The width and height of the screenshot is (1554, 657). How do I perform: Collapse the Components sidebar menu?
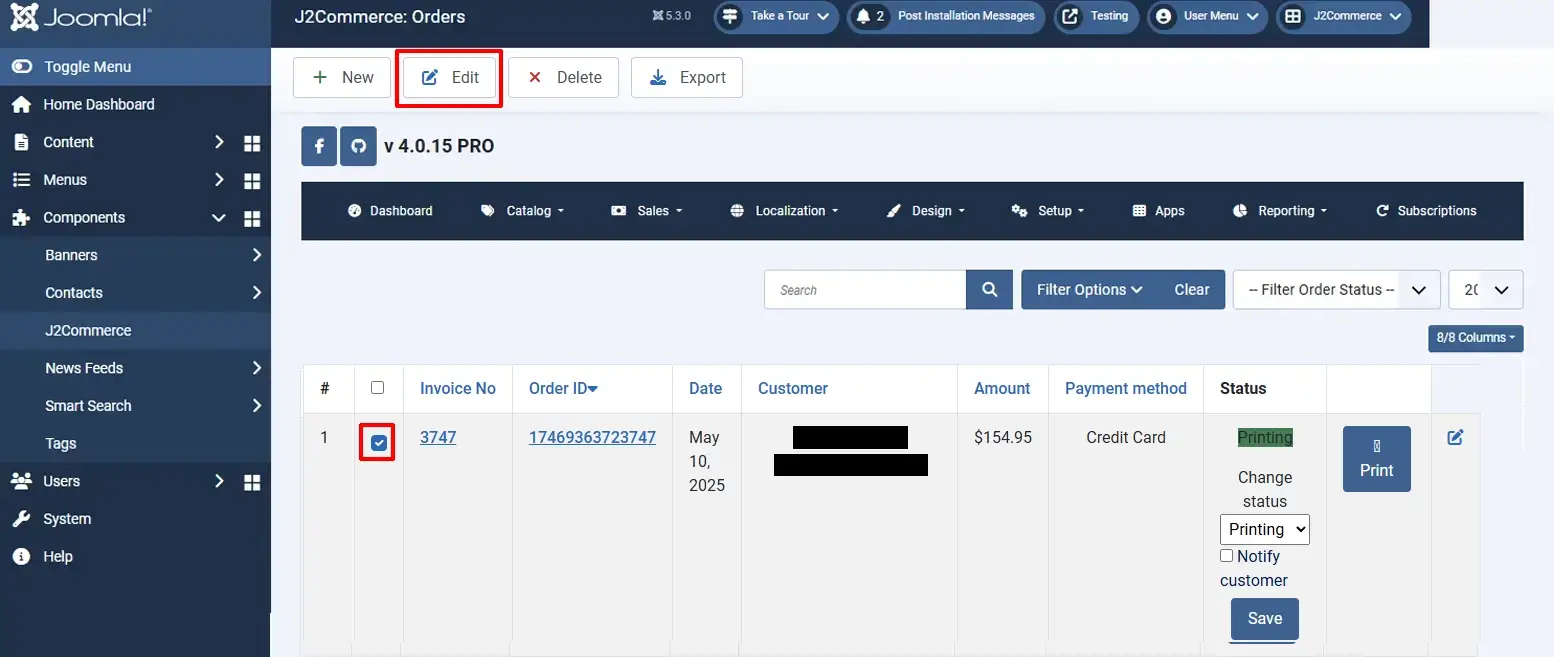click(219, 218)
